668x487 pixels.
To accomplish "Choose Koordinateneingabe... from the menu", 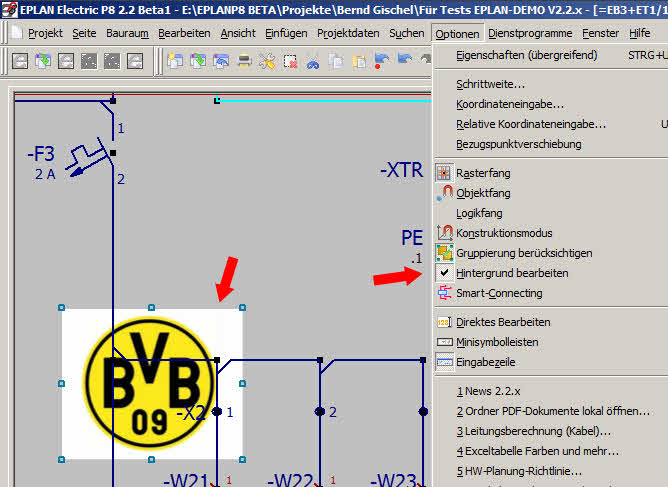I will (510, 104).
